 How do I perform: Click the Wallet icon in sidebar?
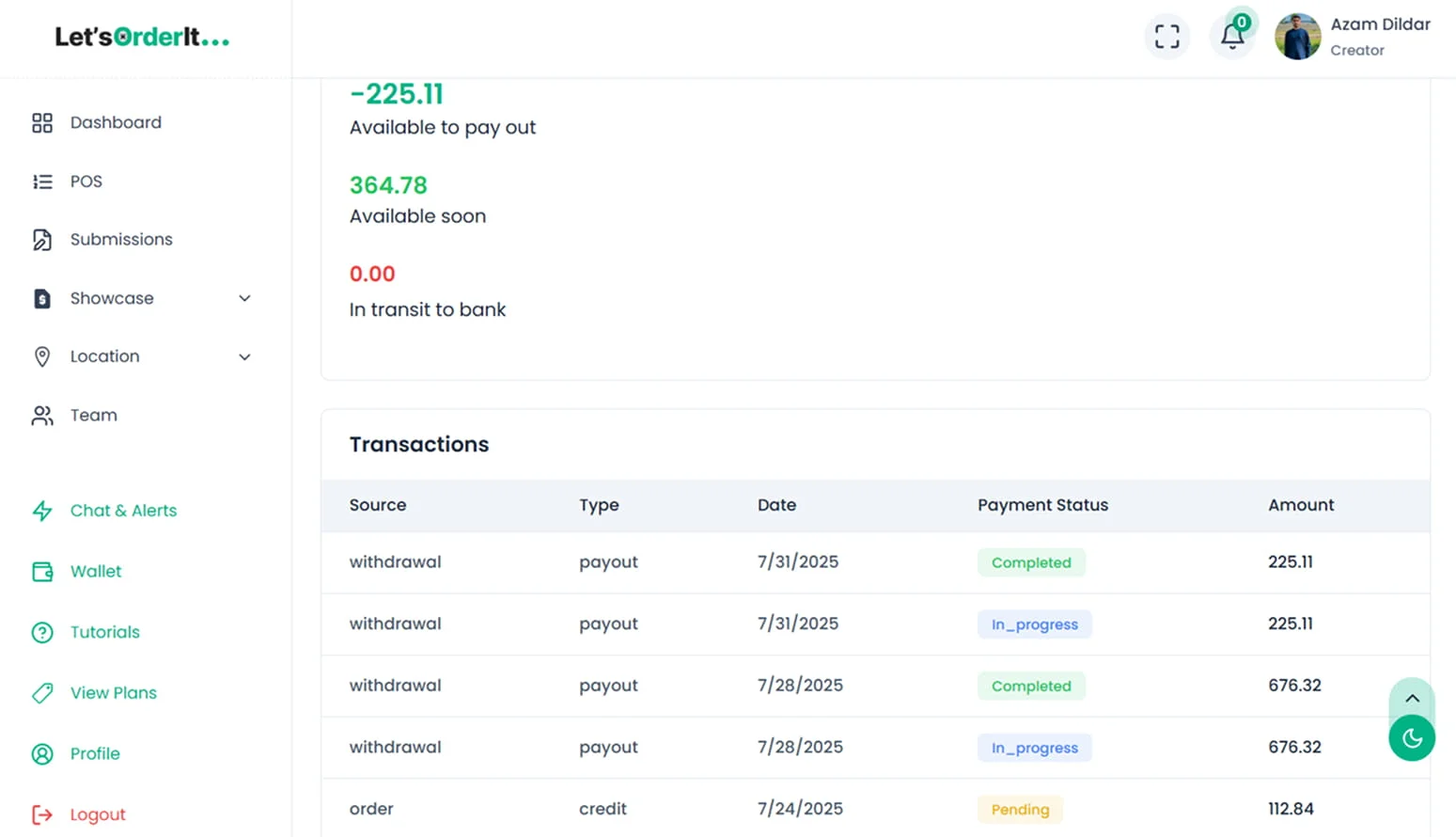coord(42,572)
